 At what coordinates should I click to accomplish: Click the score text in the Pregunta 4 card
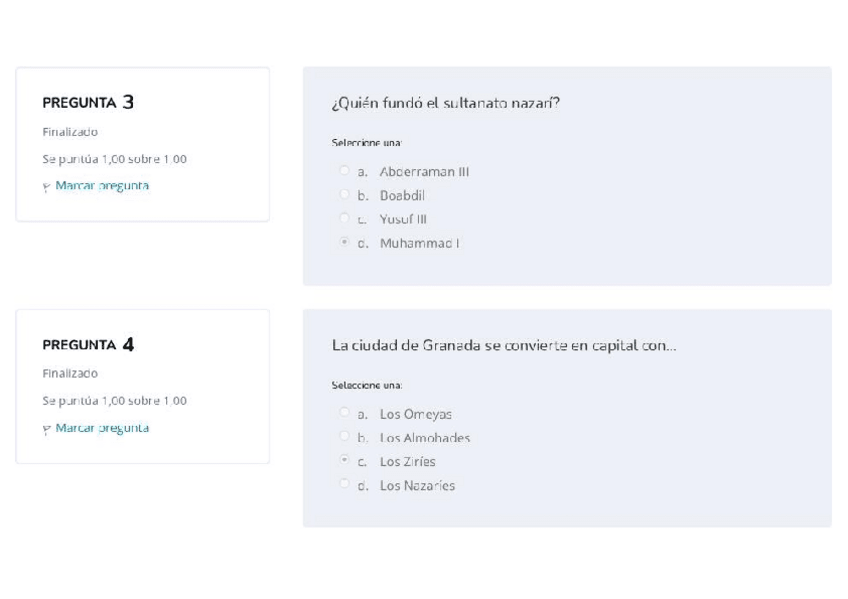click(114, 401)
